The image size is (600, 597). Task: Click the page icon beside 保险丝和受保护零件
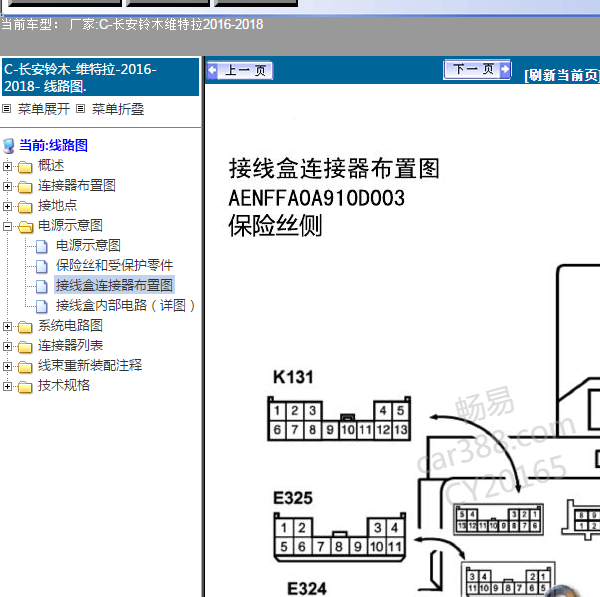pyautogui.click(x=42, y=266)
